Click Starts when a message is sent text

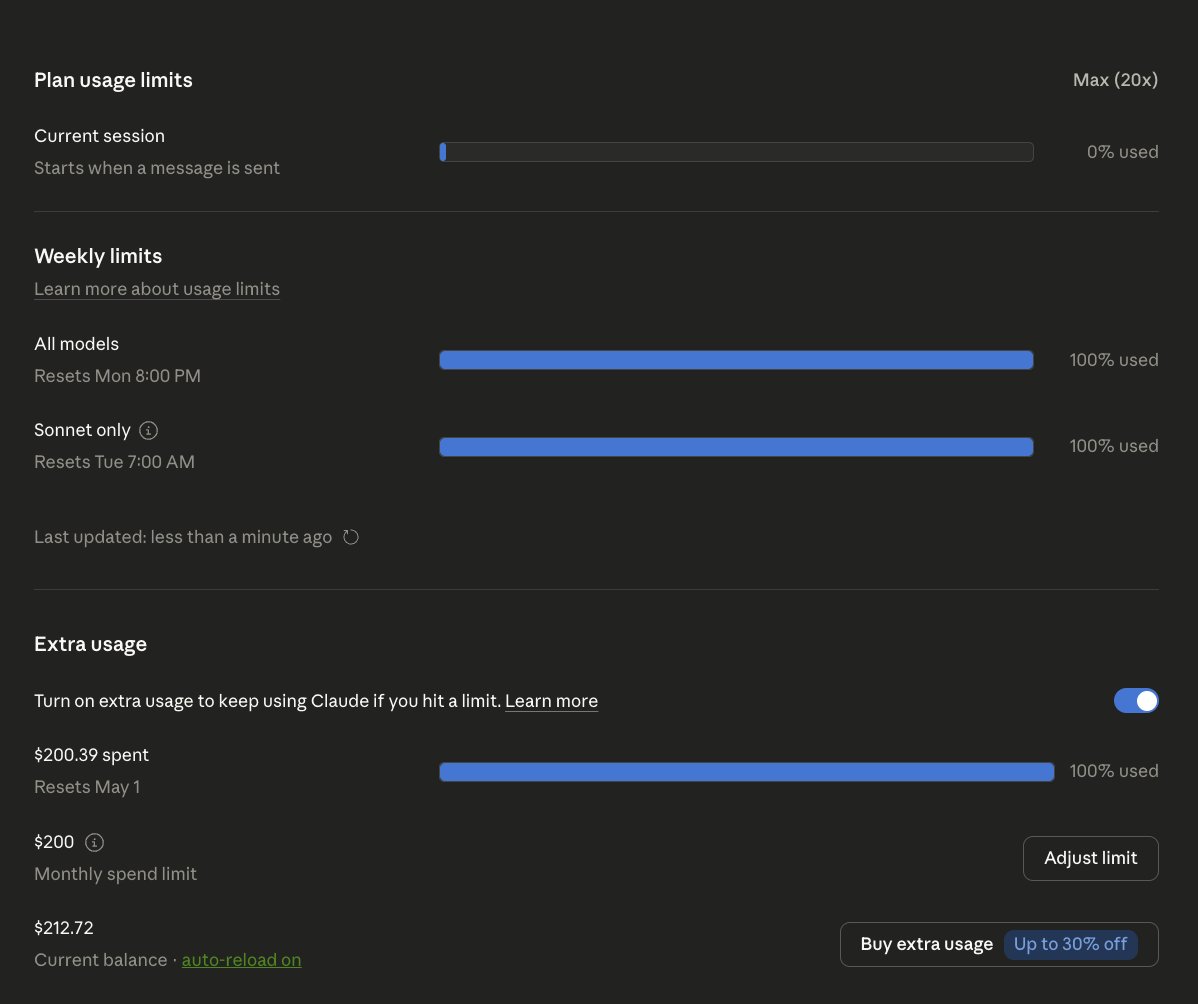(157, 168)
